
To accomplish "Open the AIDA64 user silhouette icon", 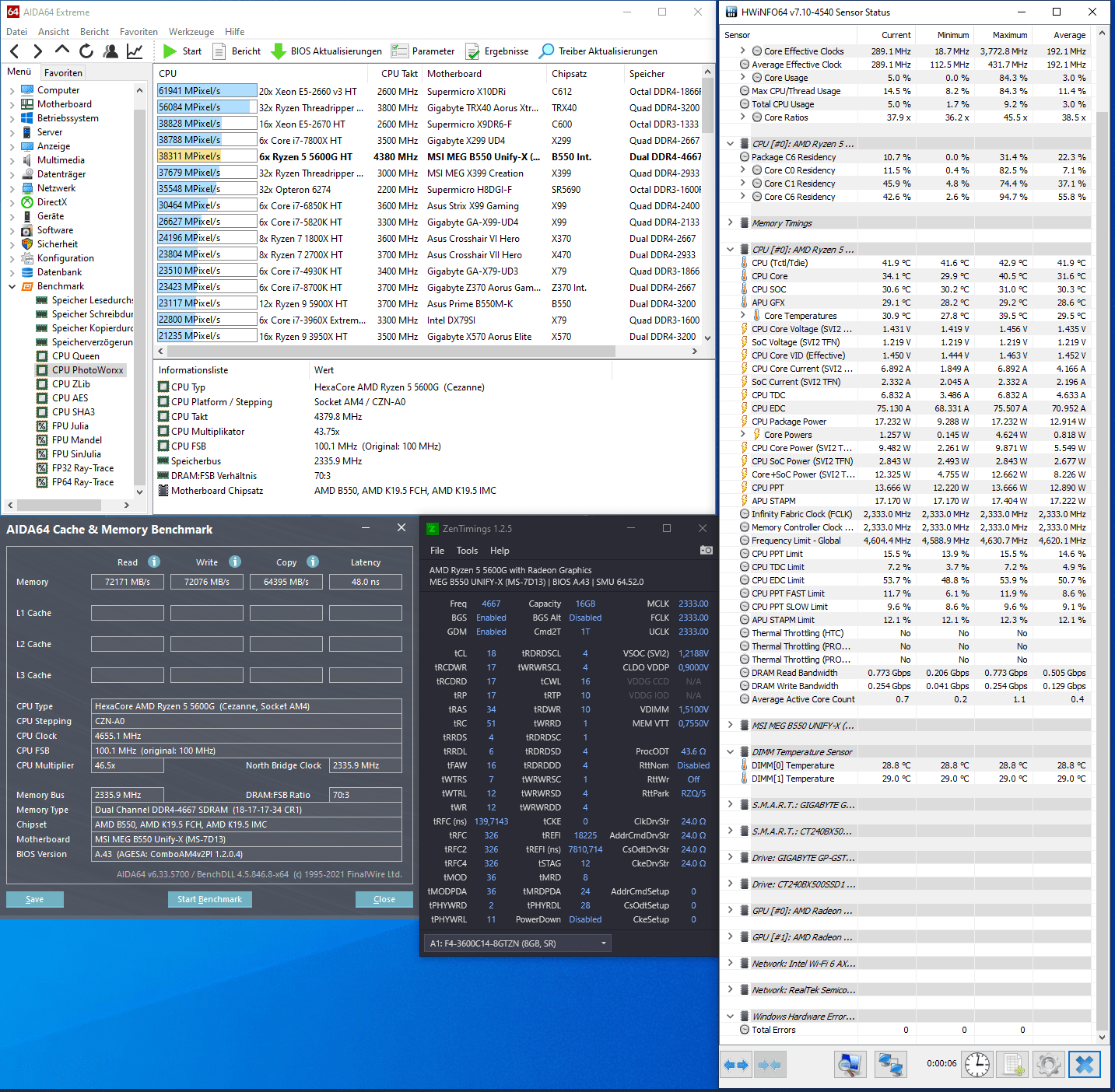I will 110,51.
